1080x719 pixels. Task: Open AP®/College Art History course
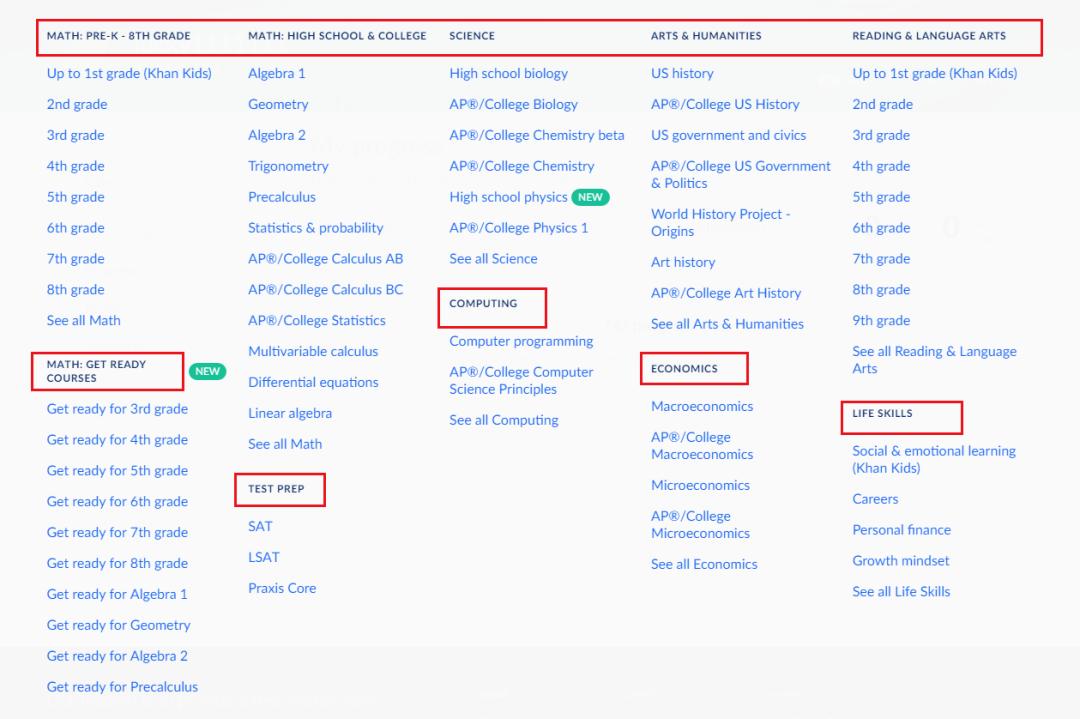click(x=726, y=293)
